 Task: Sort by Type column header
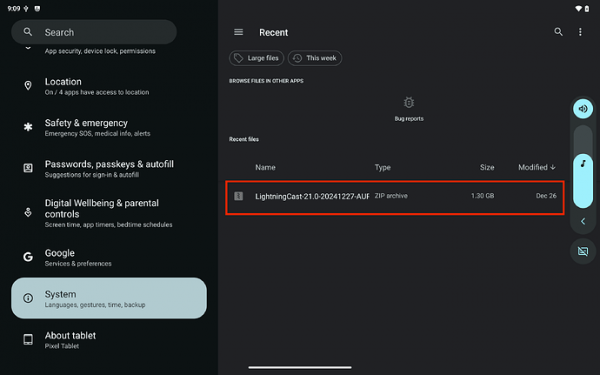pos(382,167)
